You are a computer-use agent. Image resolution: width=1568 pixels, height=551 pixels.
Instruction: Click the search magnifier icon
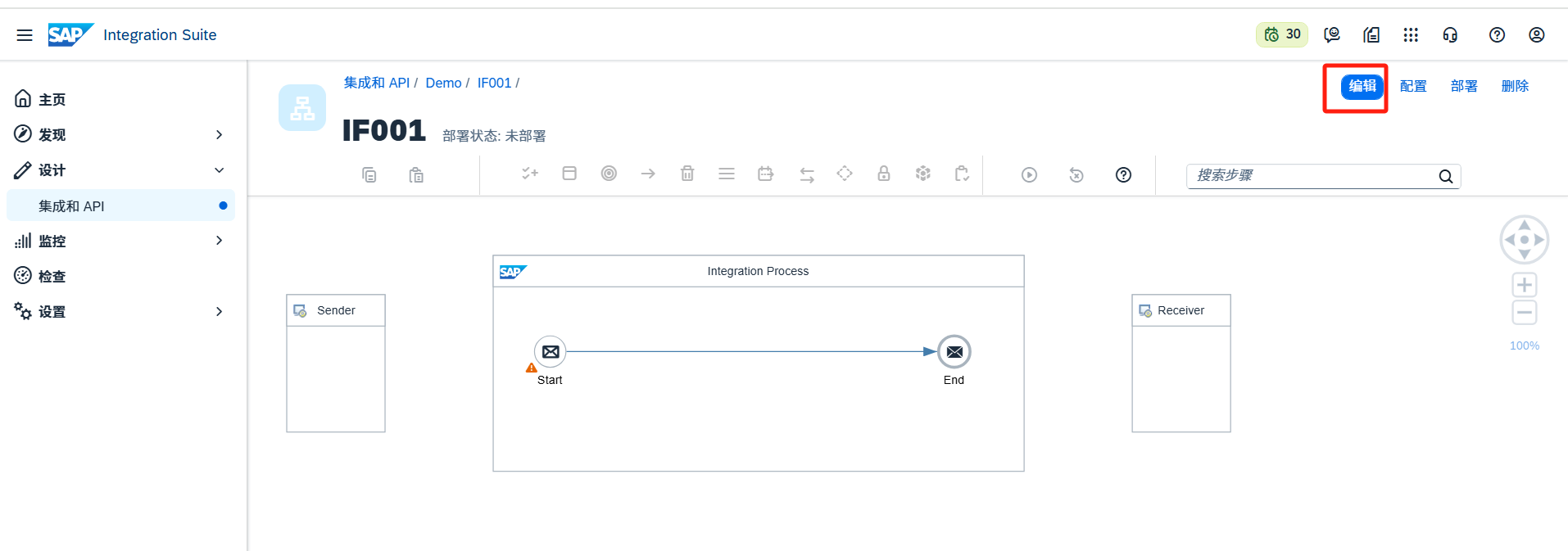coord(1446,176)
